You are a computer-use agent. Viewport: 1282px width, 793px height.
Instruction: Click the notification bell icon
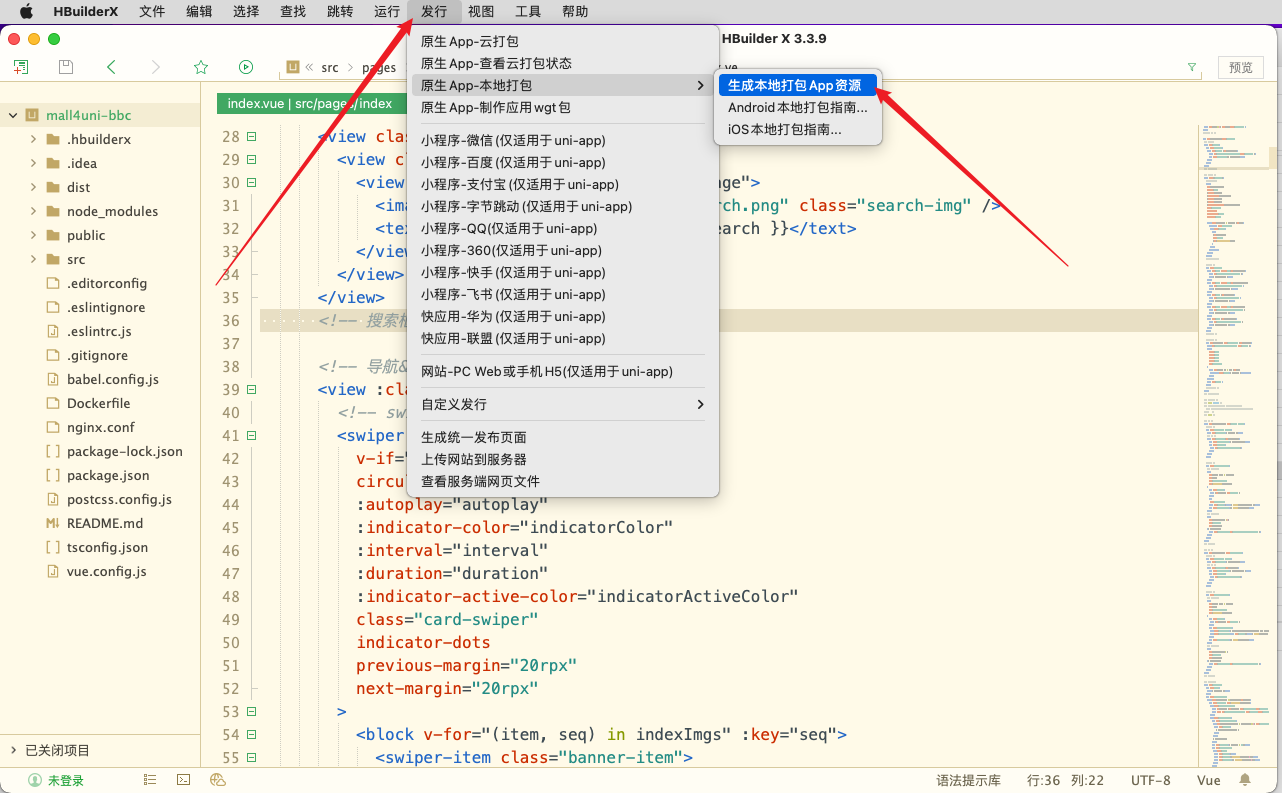point(1245,780)
